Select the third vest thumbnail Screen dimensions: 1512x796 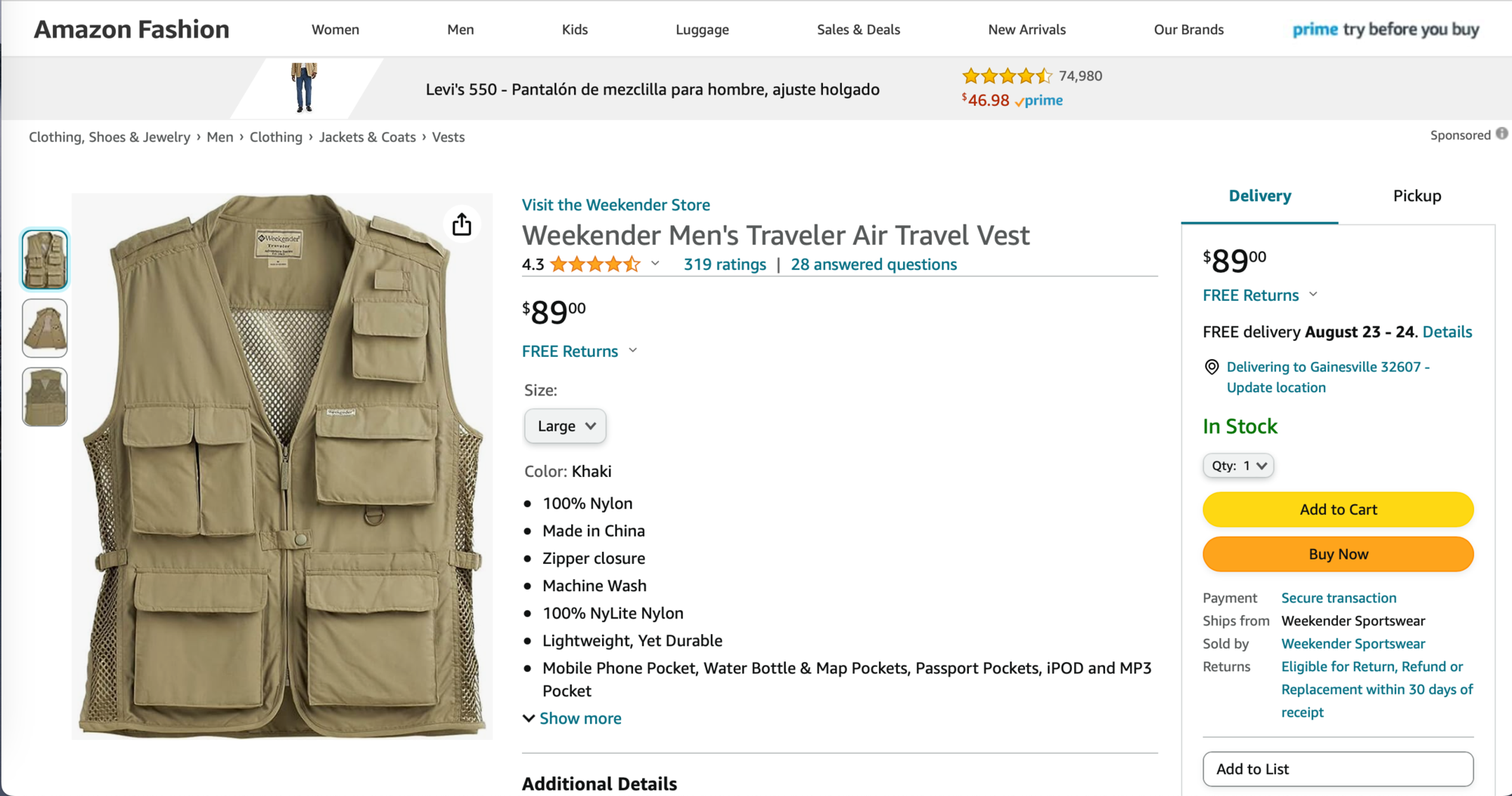click(x=45, y=397)
